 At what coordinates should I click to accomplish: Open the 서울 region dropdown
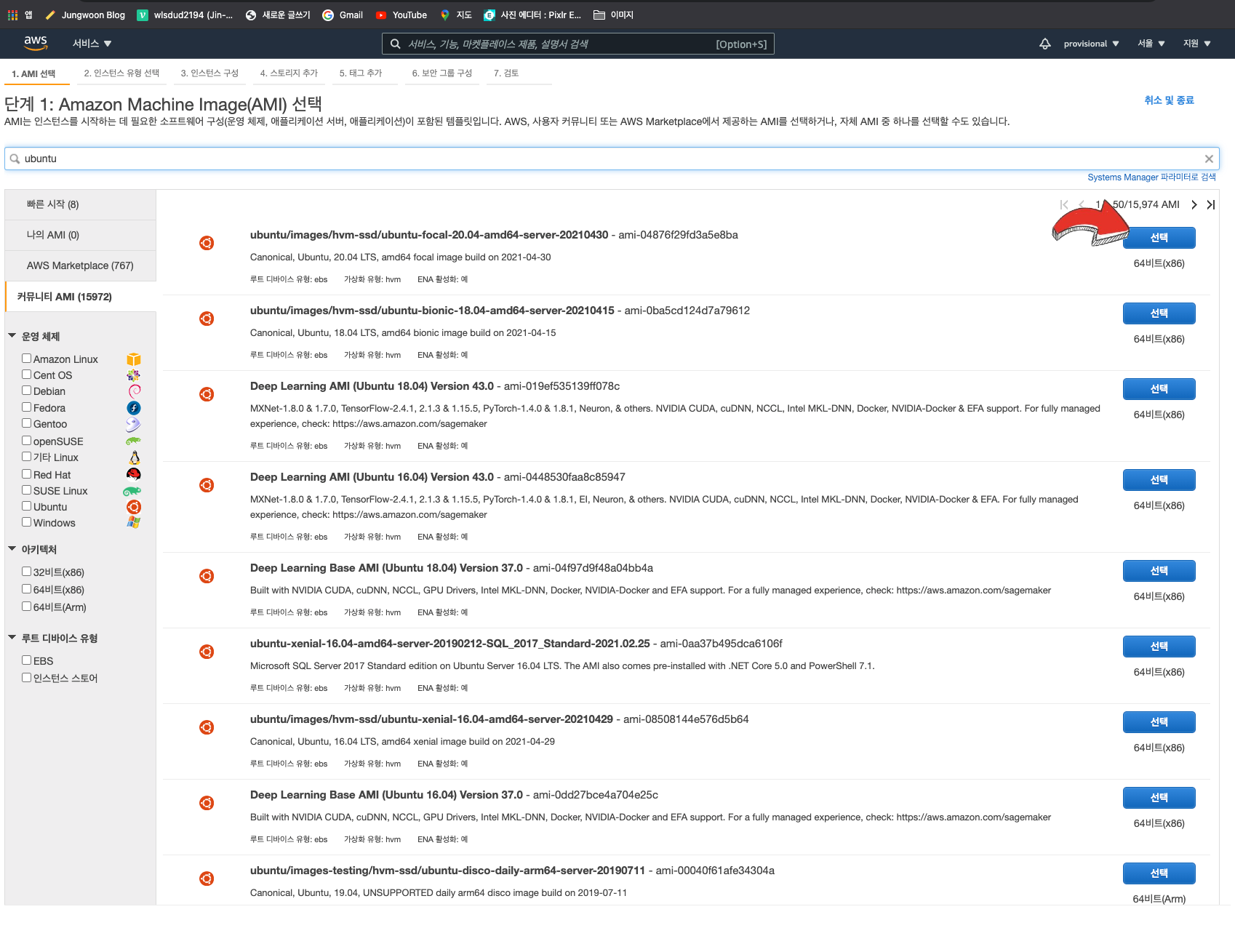pos(1151,44)
